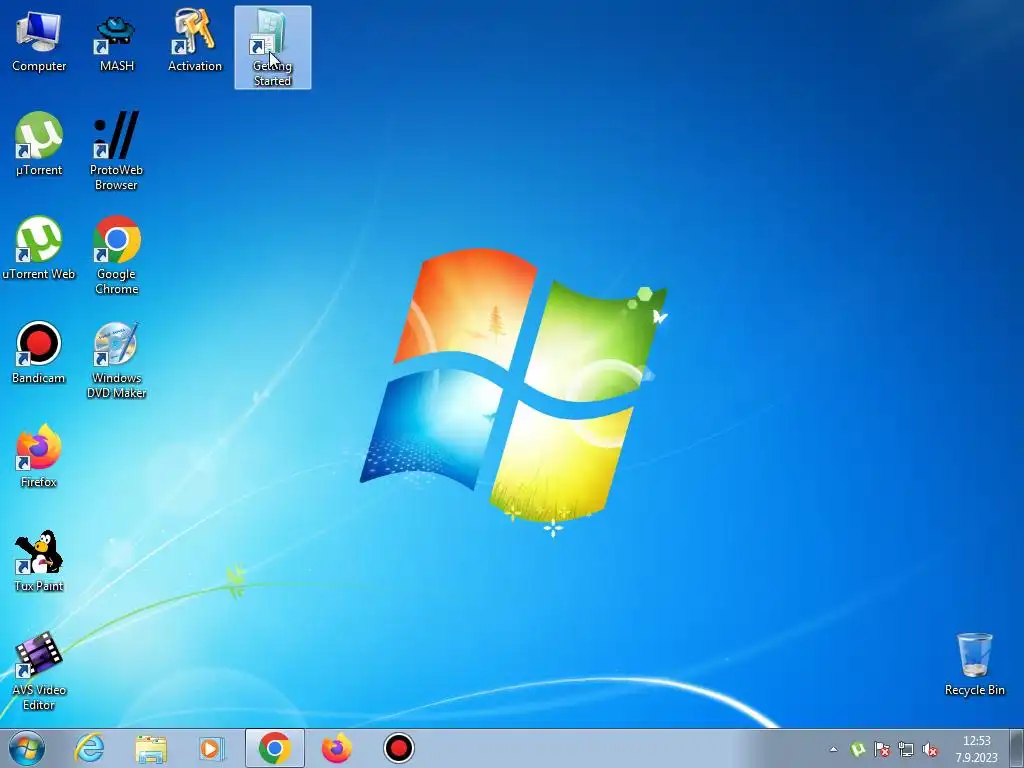Click the Show desktop button
The width and height of the screenshot is (1024, 768).
[x=1017, y=748]
